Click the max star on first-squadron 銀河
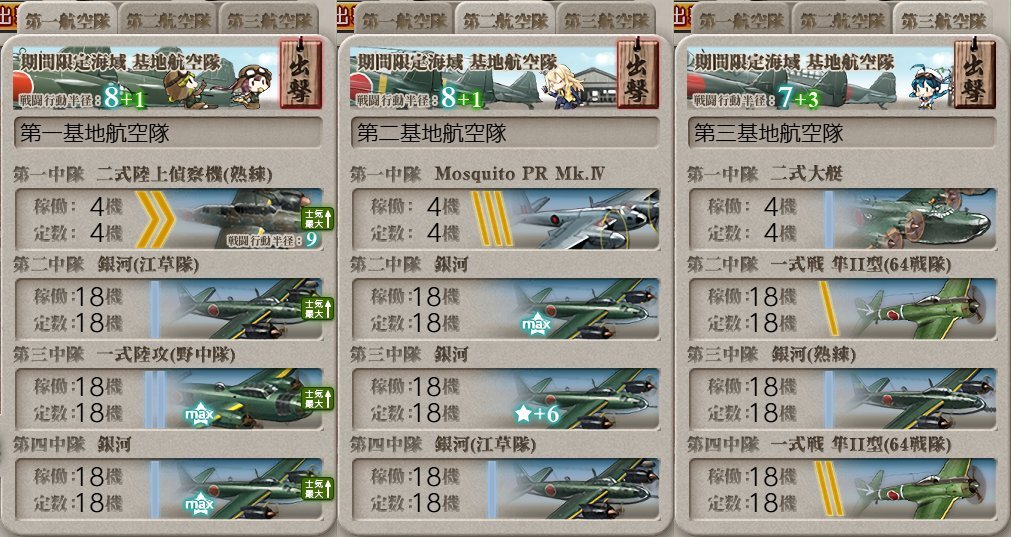 tap(199, 504)
